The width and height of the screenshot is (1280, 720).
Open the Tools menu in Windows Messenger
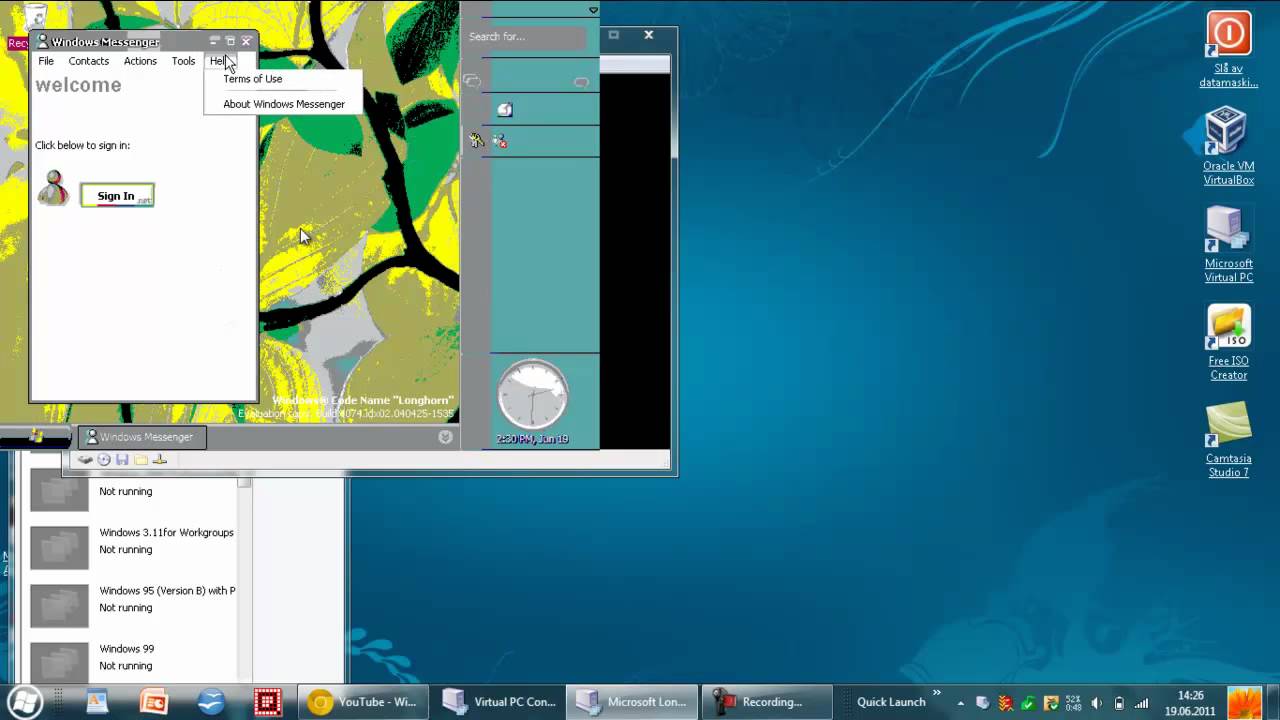(x=183, y=61)
